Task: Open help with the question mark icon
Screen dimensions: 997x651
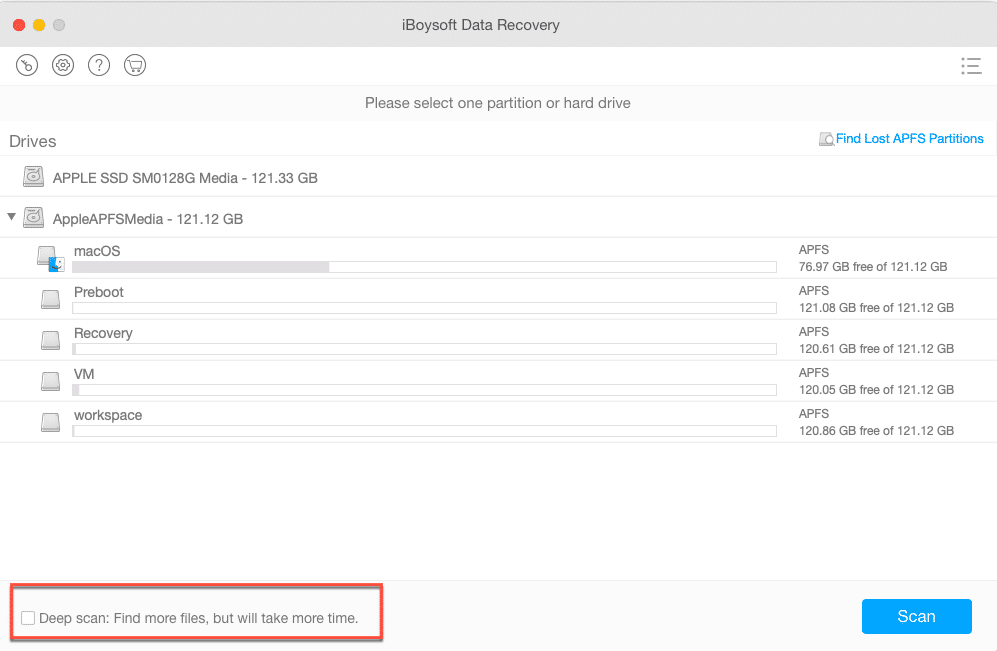Action: pyautogui.click(x=99, y=65)
